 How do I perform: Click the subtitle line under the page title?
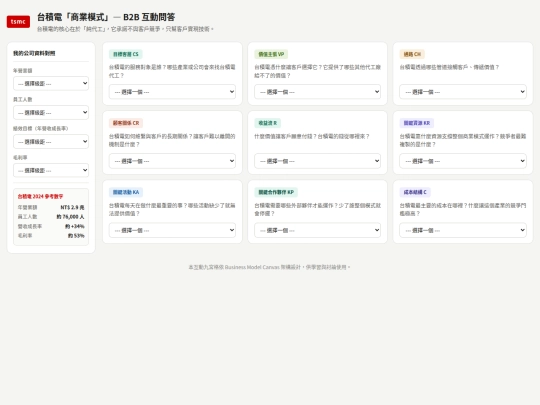[x=125, y=29]
